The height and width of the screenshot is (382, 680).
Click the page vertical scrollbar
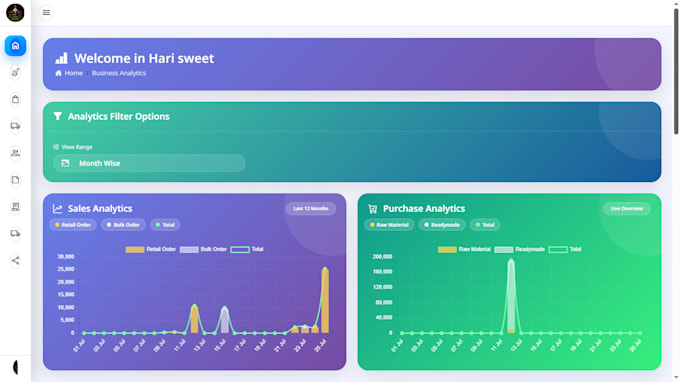676,72
